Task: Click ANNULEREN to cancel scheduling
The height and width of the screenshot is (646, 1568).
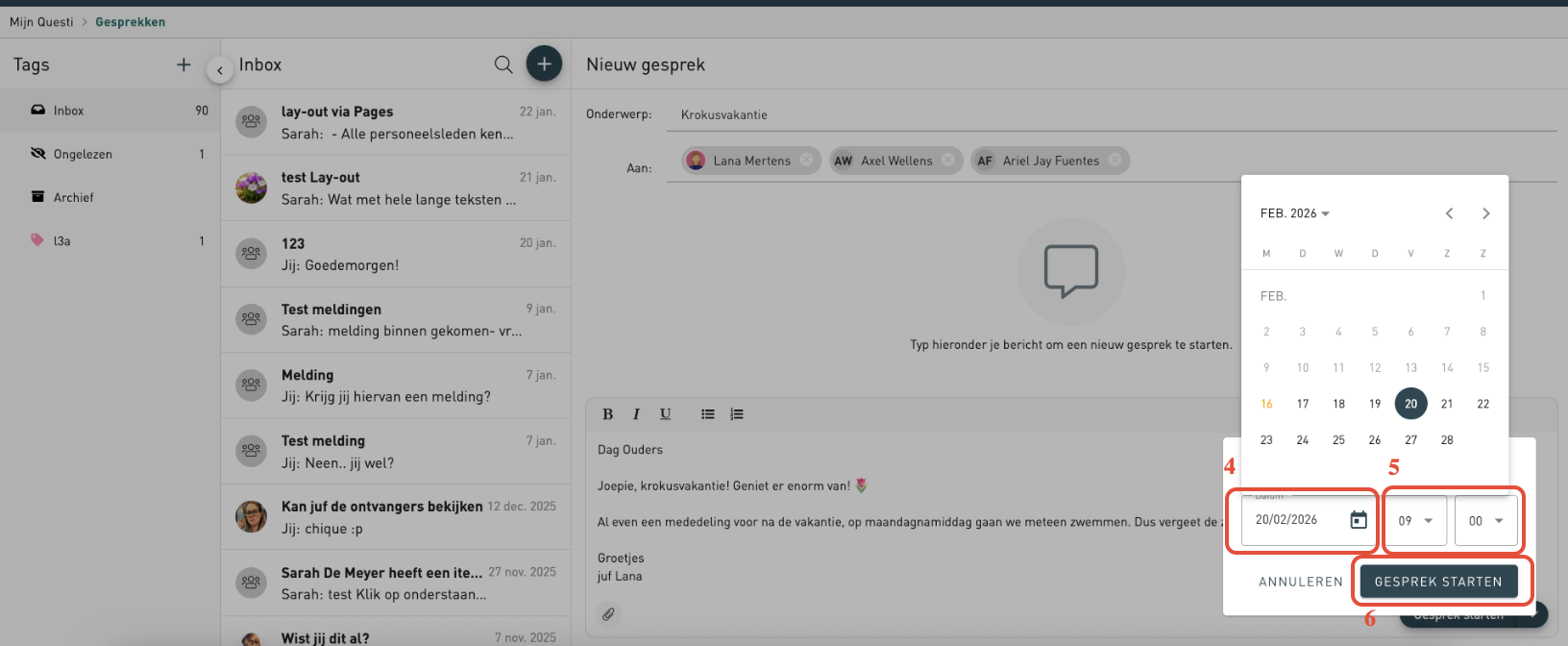Action: [1301, 582]
